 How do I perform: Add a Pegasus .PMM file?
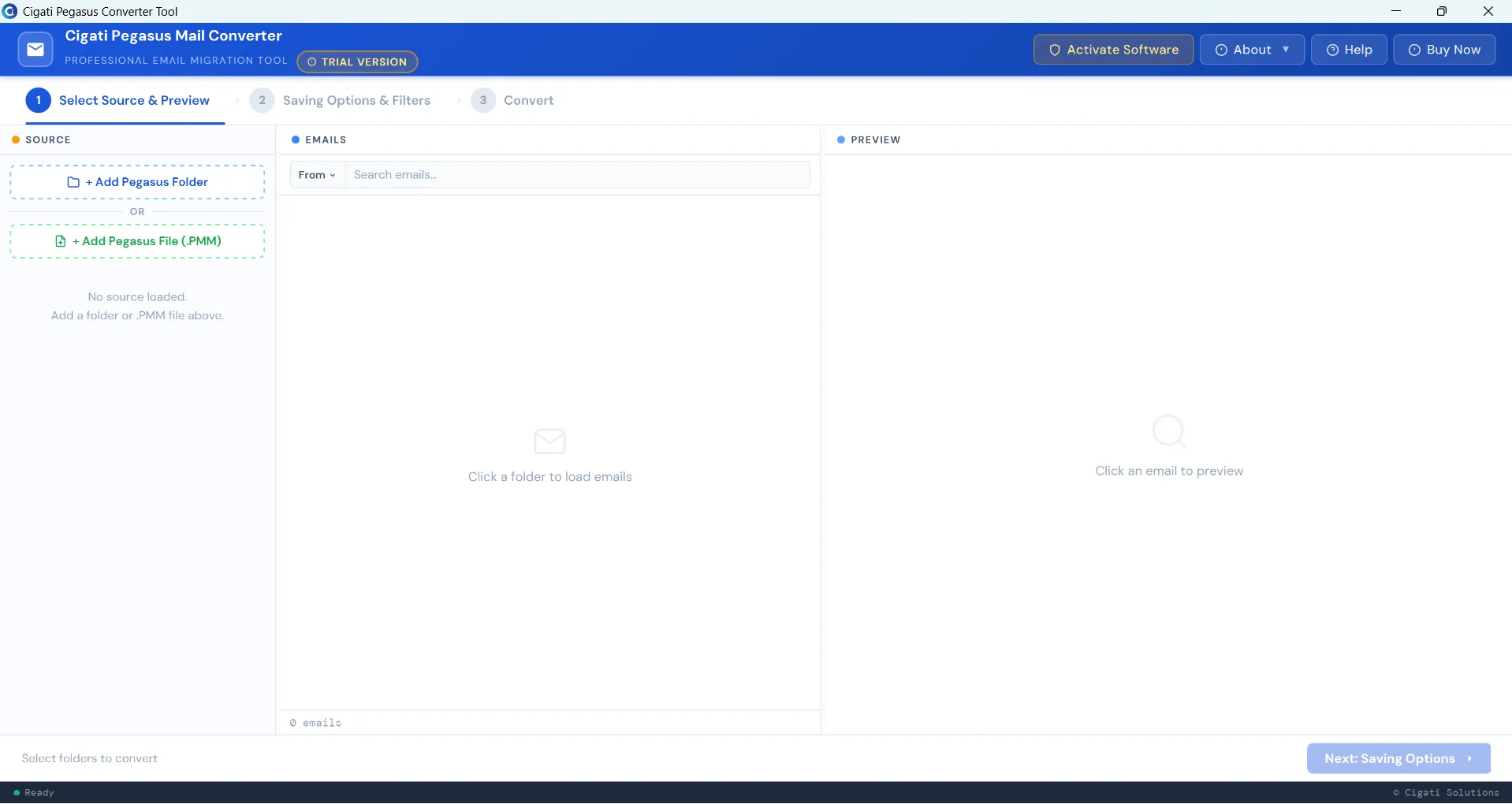[x=137, y=241]
